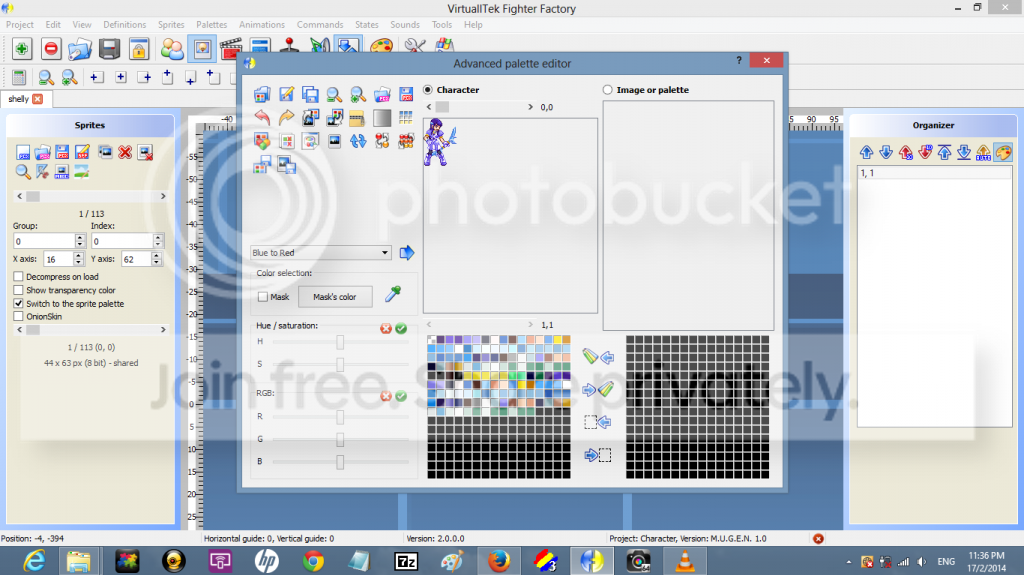Image resolution: width=1024 pixels, height=575 pixels.
Task: Enable the Mask checkbox
Action: click(263, 297)
